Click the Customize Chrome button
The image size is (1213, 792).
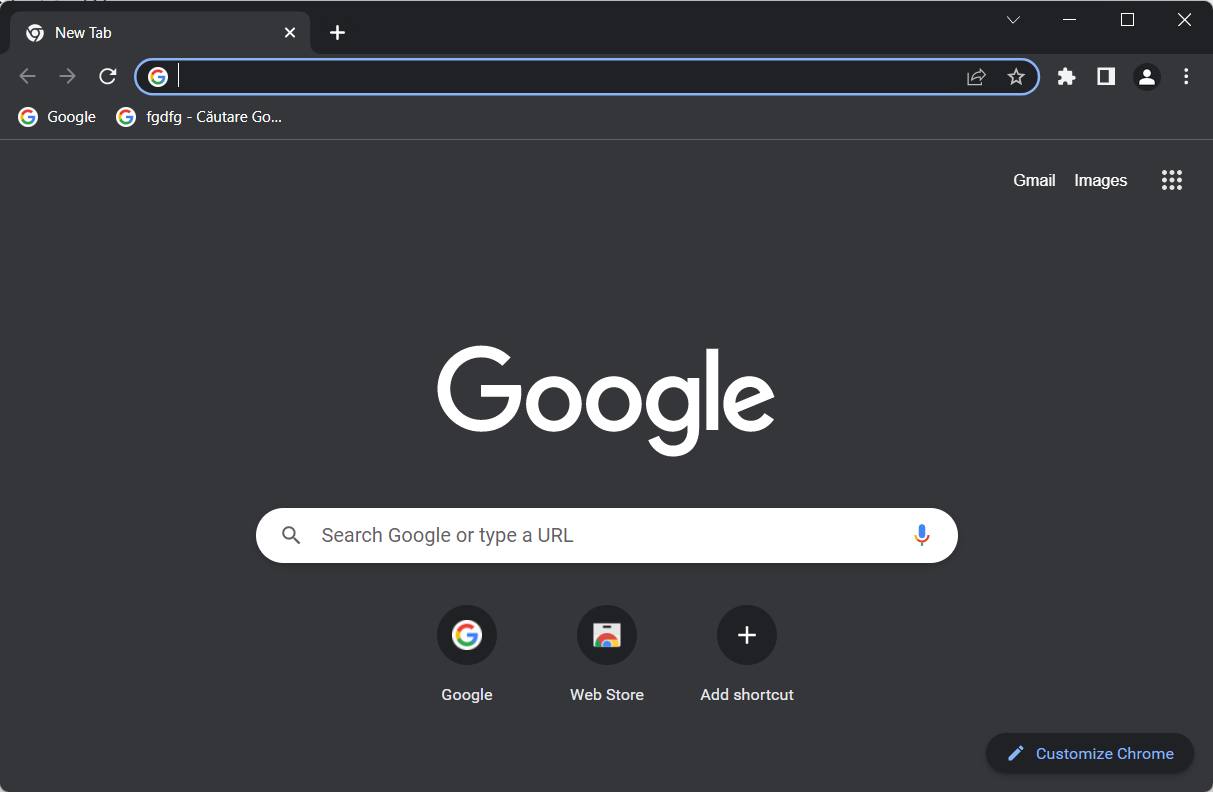click(1090, 754)
